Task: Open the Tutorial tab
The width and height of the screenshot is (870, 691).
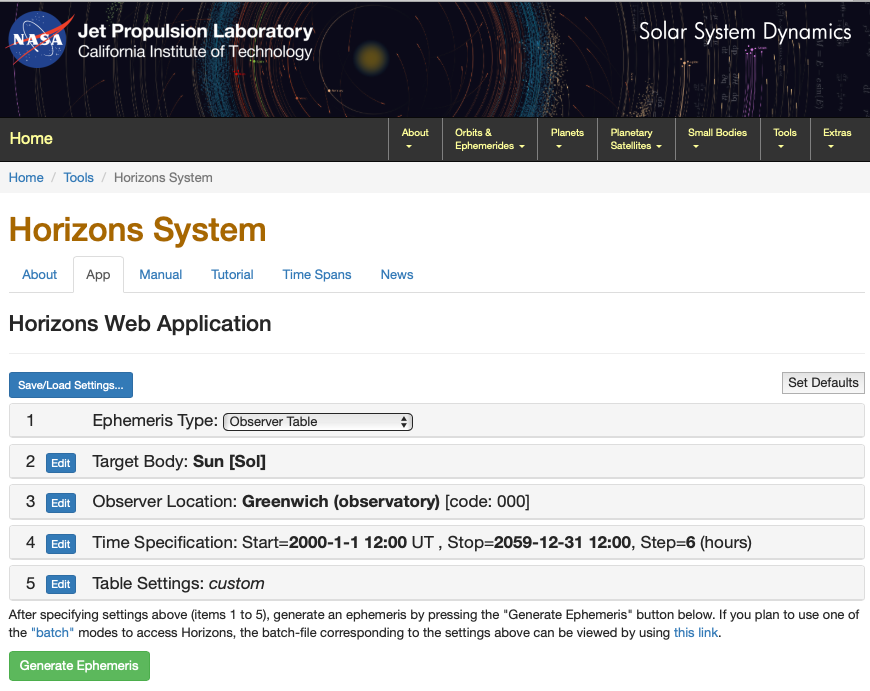Action: pyautogui.click(x=232, y=275)
